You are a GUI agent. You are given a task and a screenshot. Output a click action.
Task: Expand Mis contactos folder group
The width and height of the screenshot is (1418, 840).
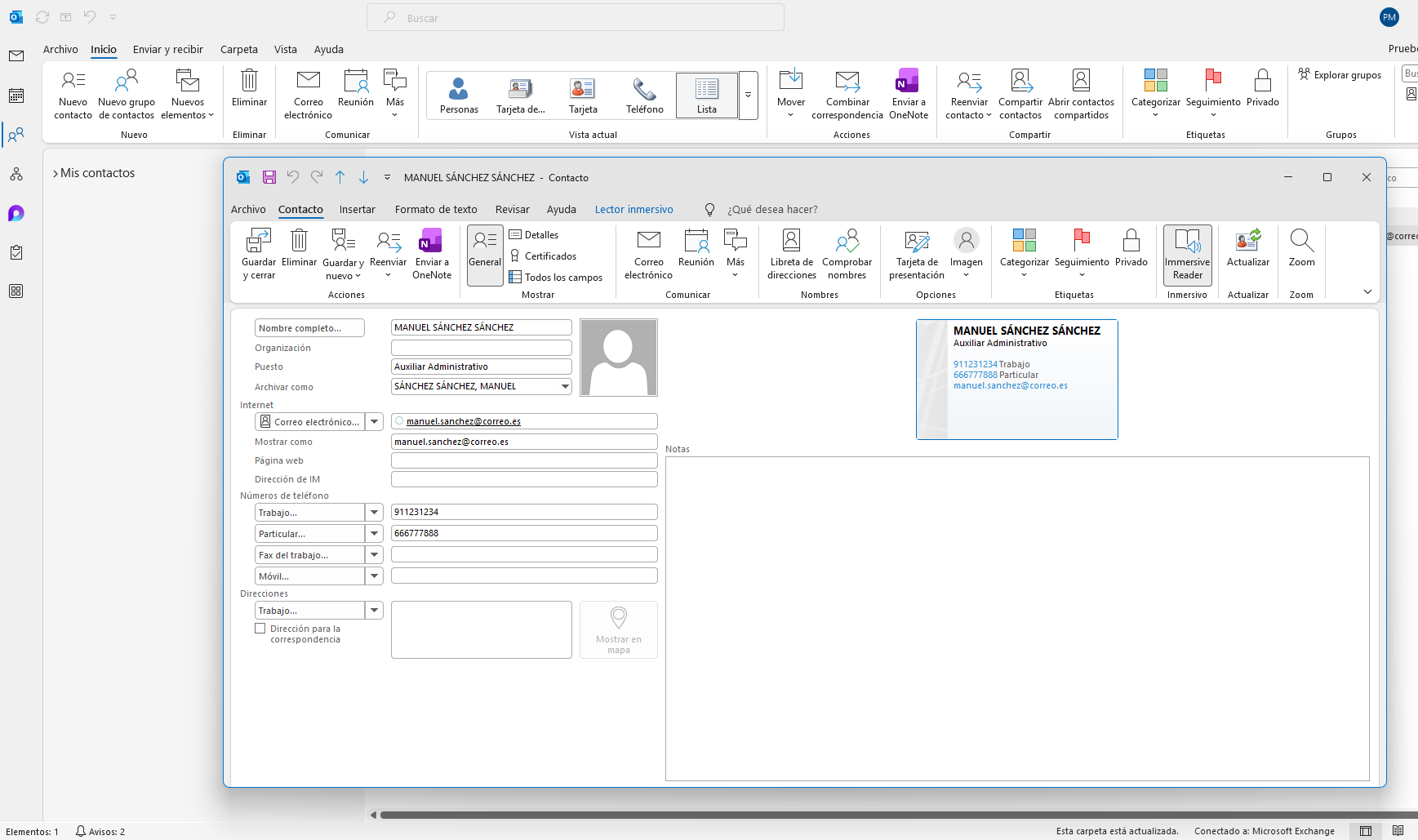[x=56, y=174]
